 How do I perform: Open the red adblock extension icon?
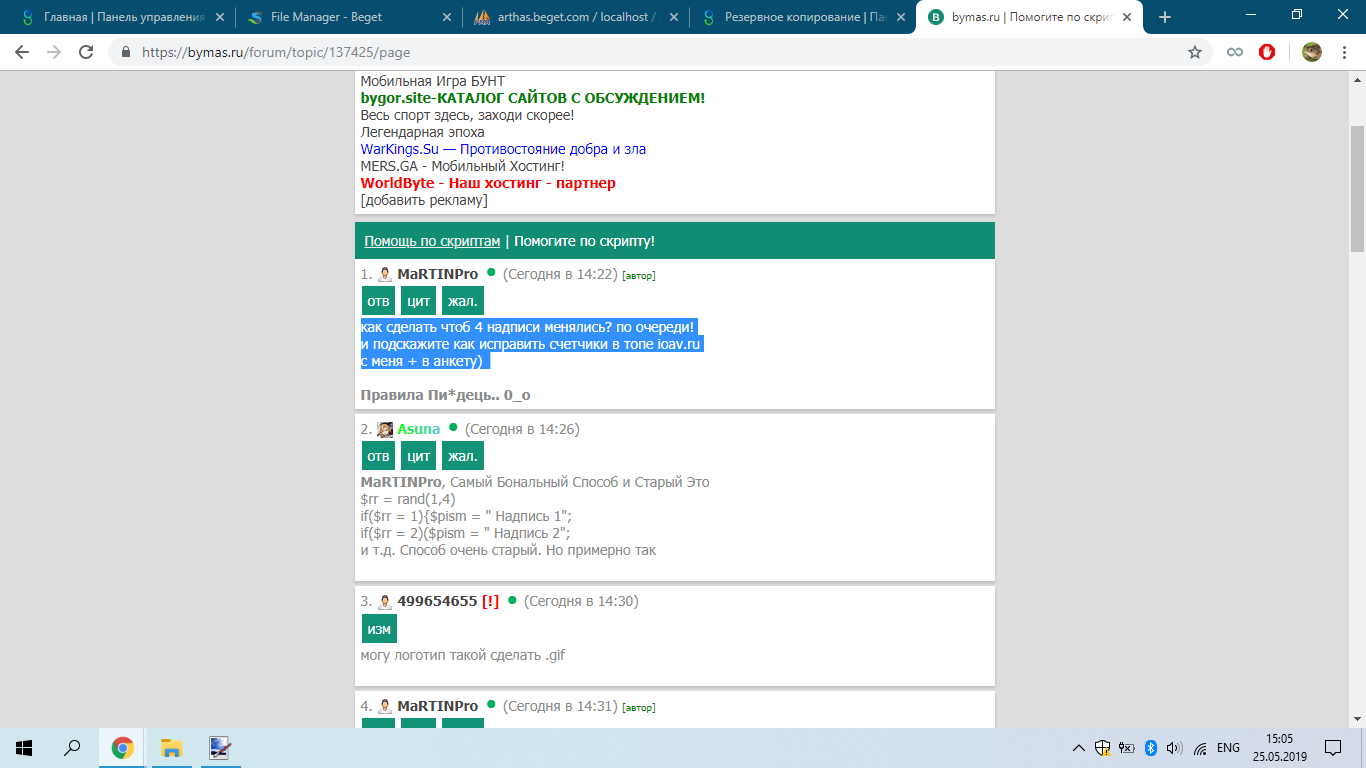coord(1267,52)
